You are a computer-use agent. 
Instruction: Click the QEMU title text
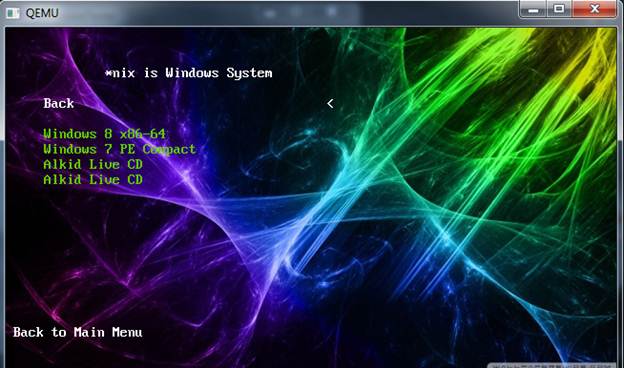42,13
